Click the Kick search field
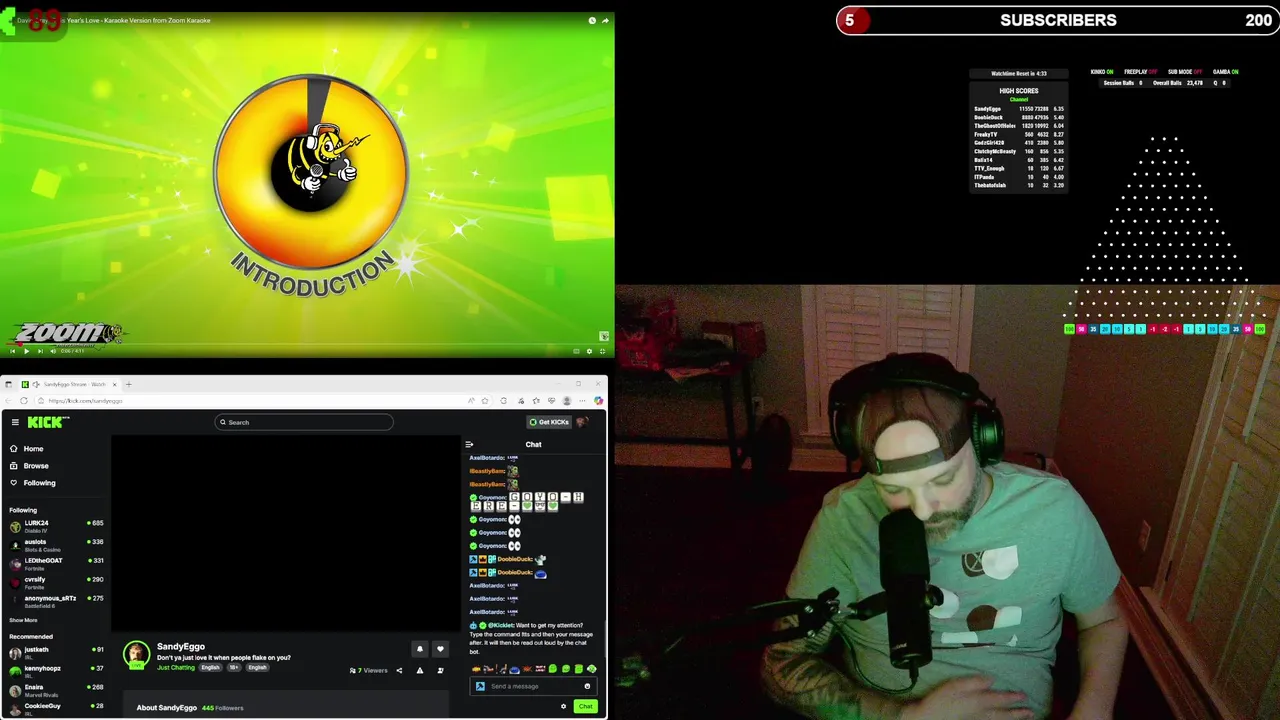The height and width of the screenshot is (720, 1280). (304, 422)
